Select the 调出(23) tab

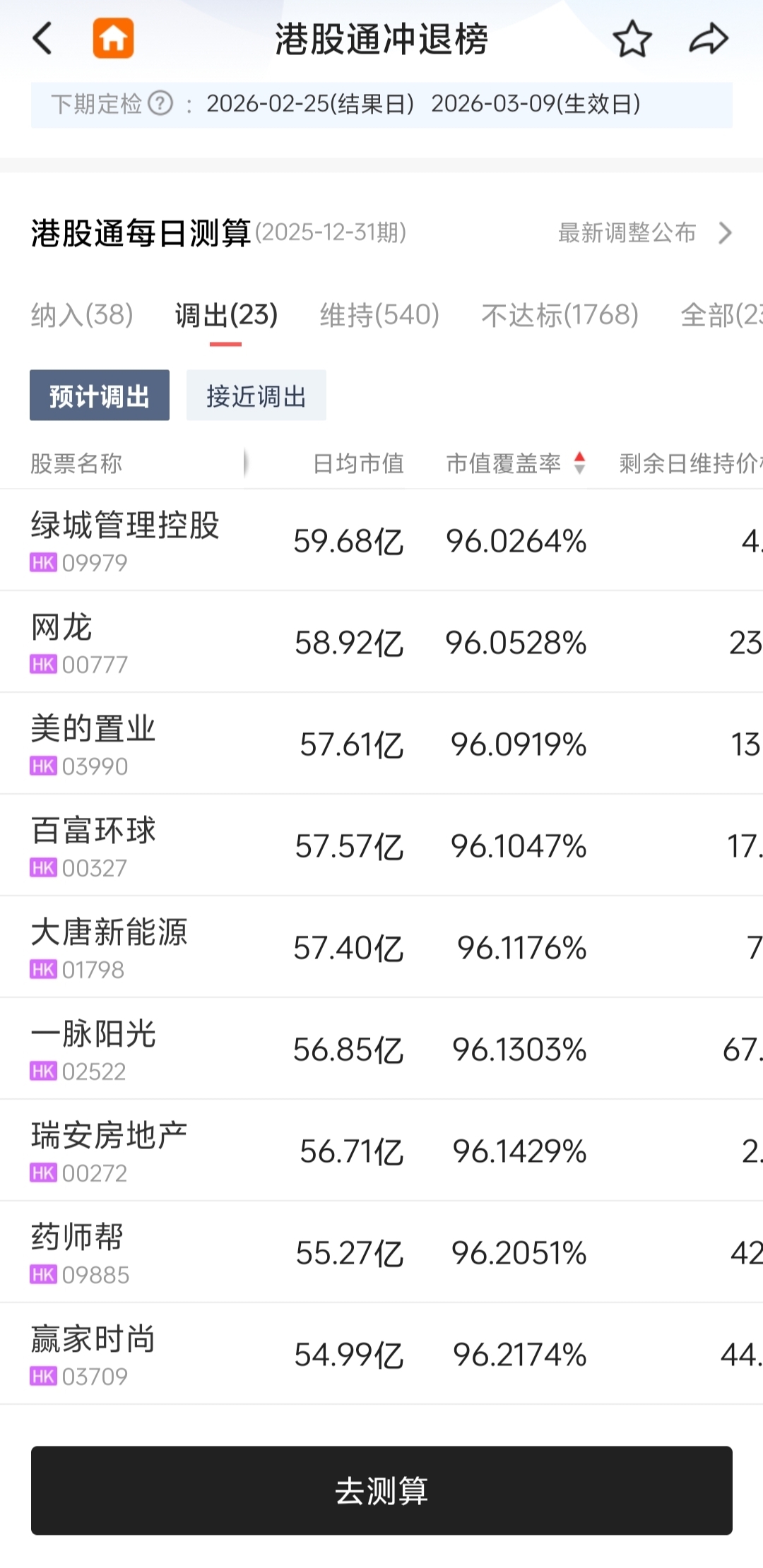point(226,315)
